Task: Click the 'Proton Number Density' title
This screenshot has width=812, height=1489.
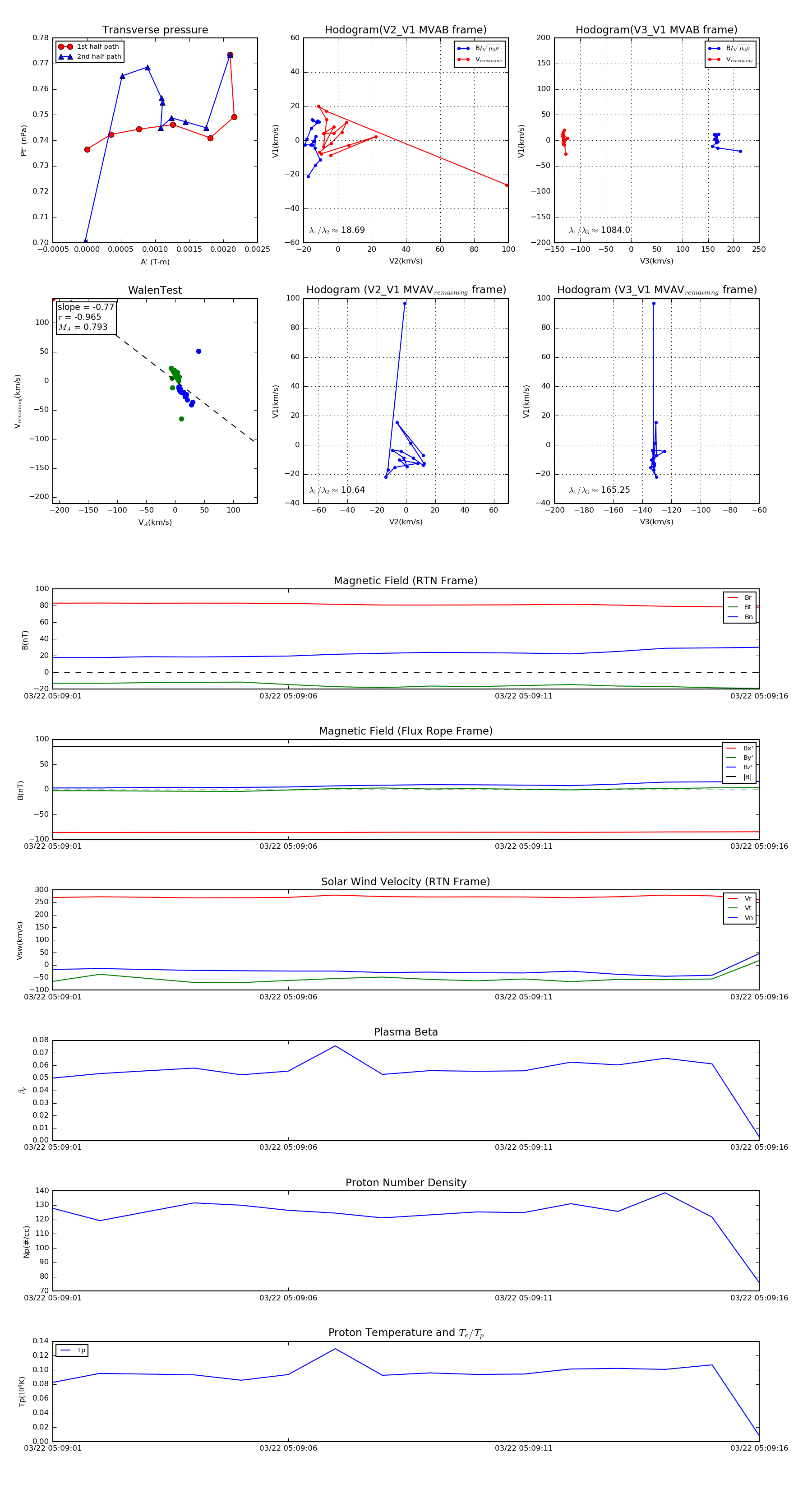Action: tap(406, 1183)
